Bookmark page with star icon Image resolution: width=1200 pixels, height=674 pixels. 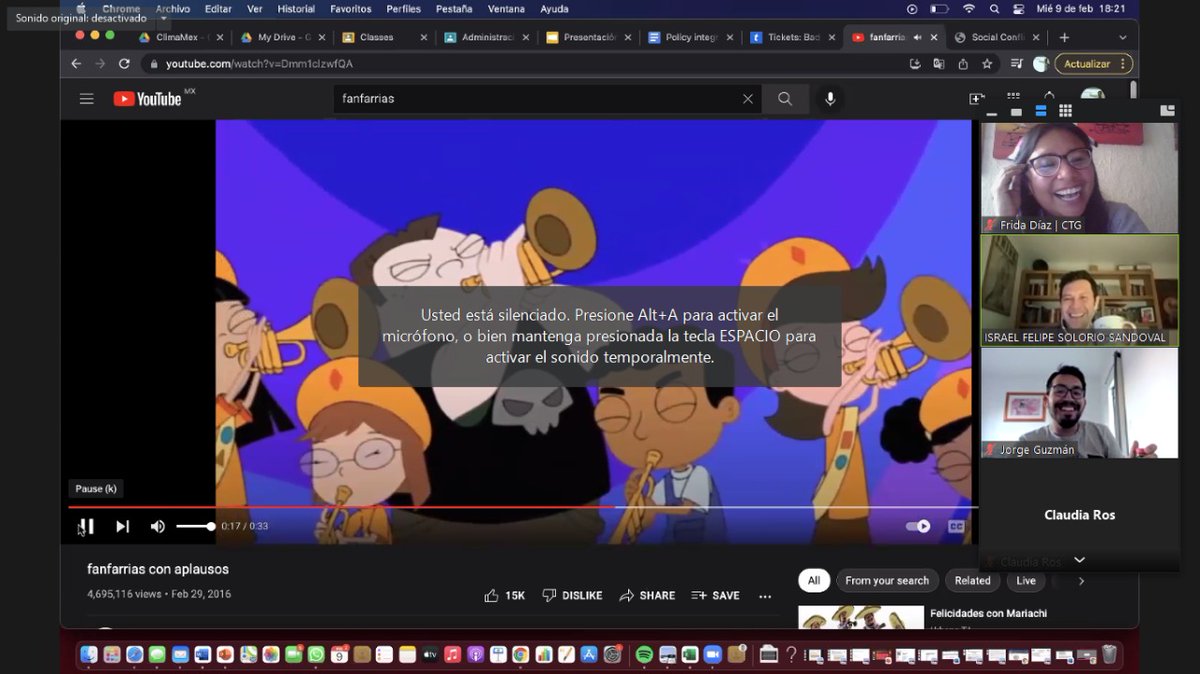pos(987,63)
